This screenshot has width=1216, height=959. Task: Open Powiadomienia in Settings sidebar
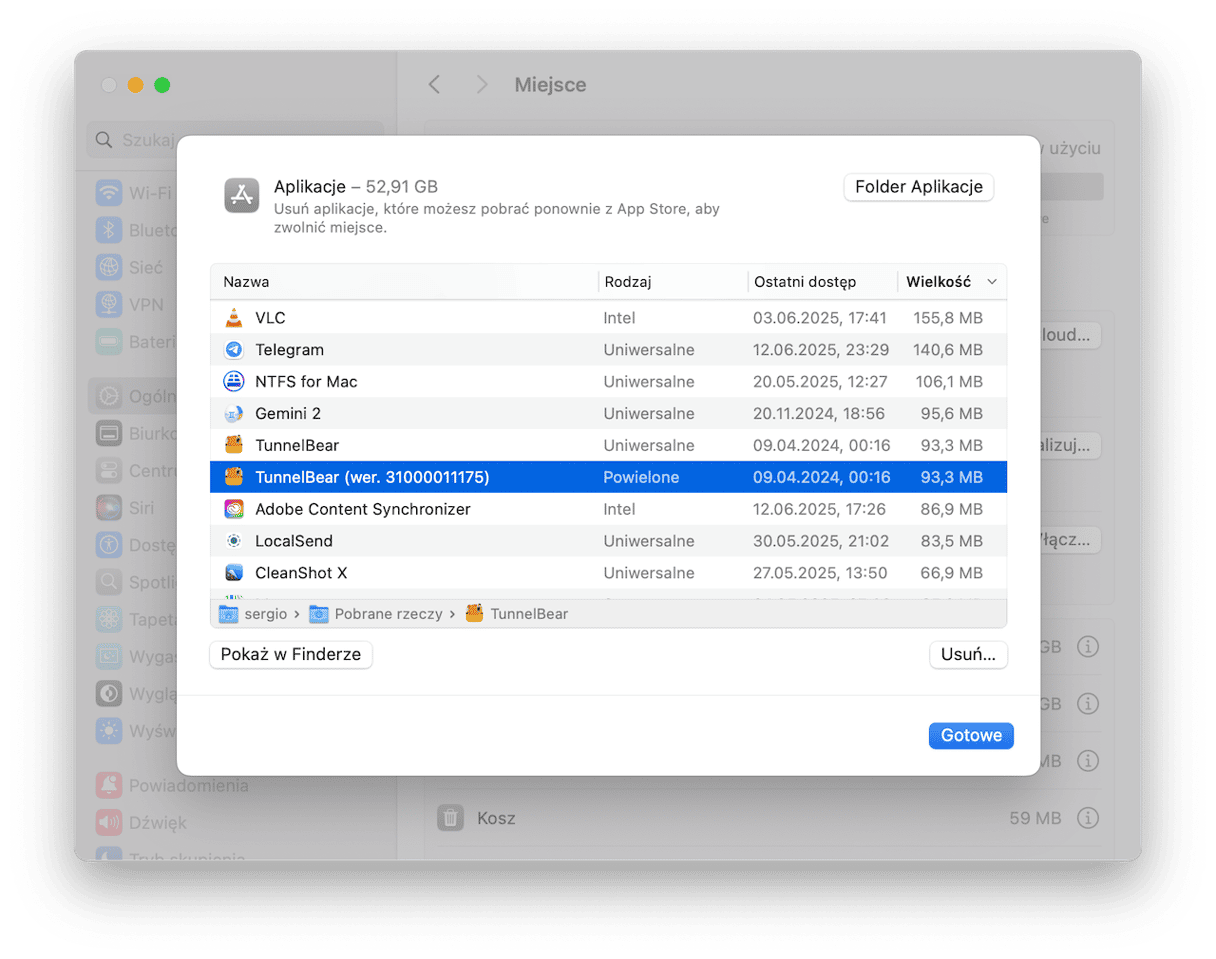pyautogui.click(x=188, y=785)
